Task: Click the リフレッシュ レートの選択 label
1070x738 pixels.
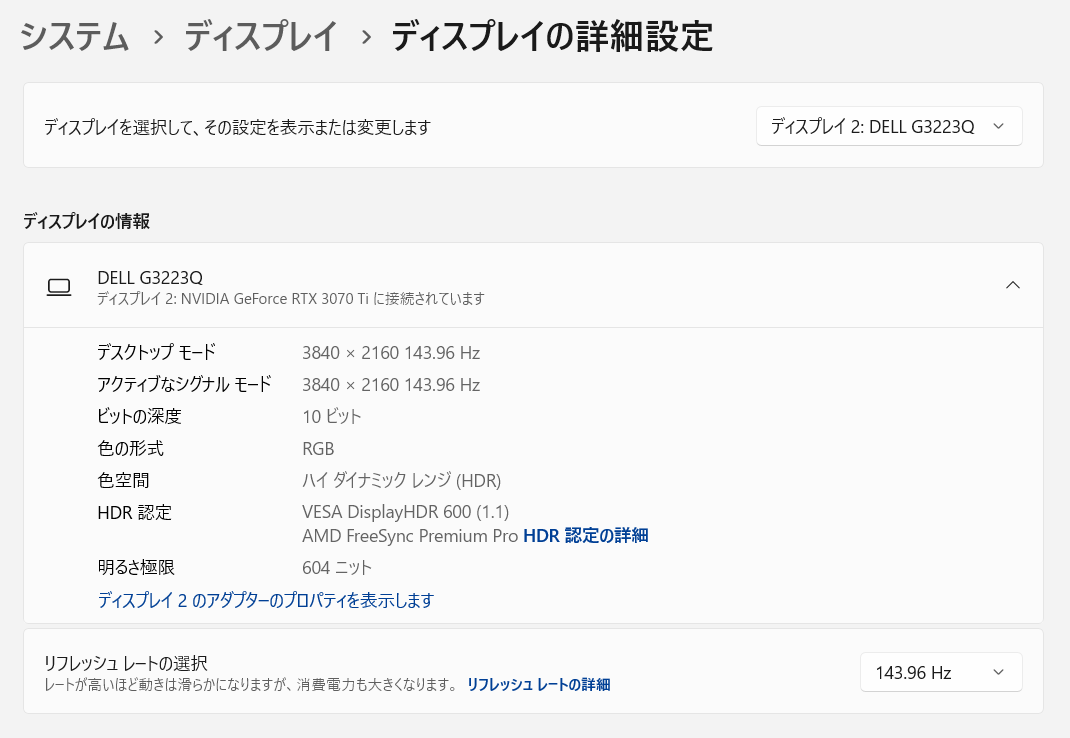Action: [126, 663]
